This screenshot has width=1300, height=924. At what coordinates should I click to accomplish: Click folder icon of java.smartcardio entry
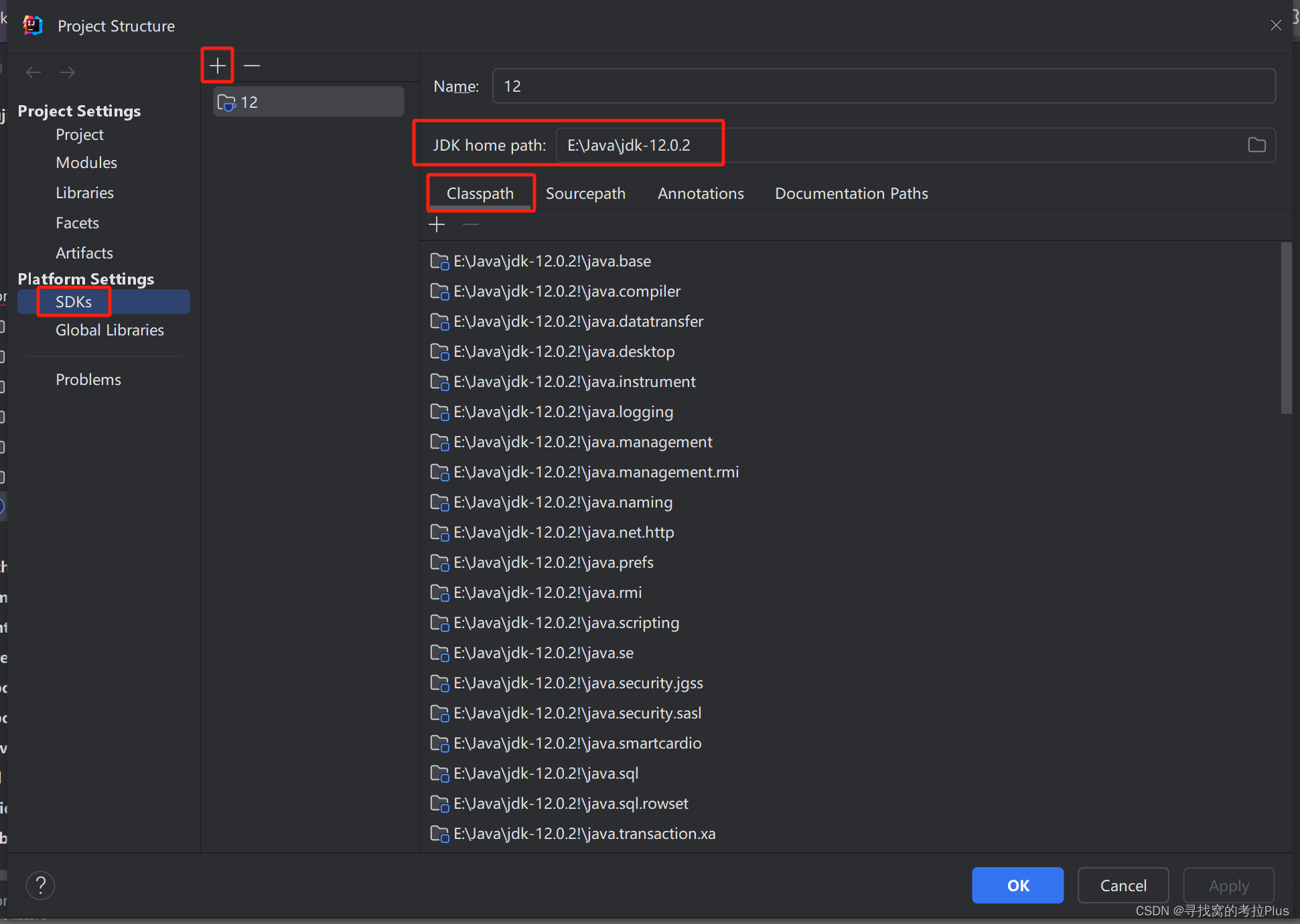pos(439,743)
